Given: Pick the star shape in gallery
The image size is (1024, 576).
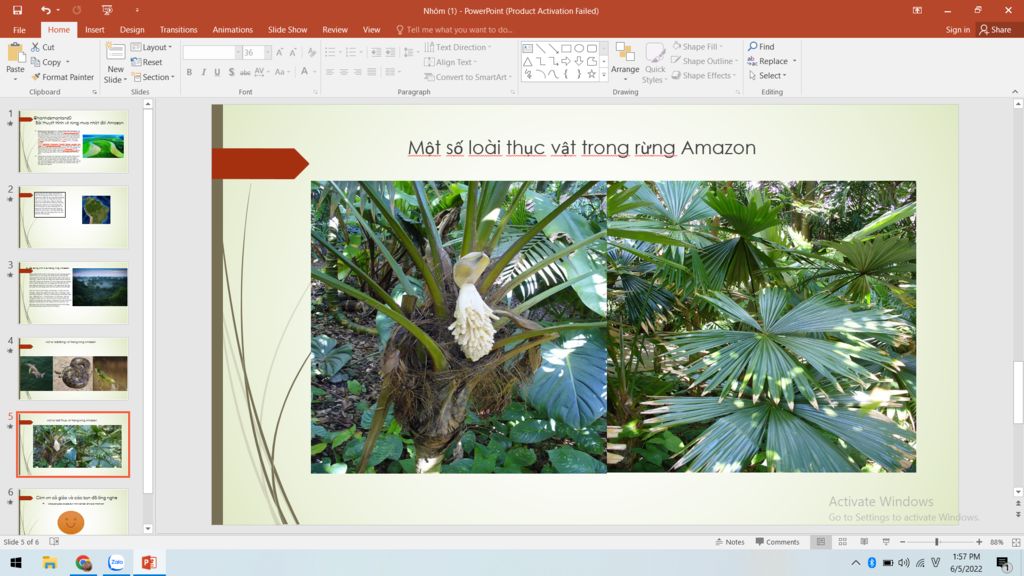Looking at the screenshot, I should pos(592,74).
